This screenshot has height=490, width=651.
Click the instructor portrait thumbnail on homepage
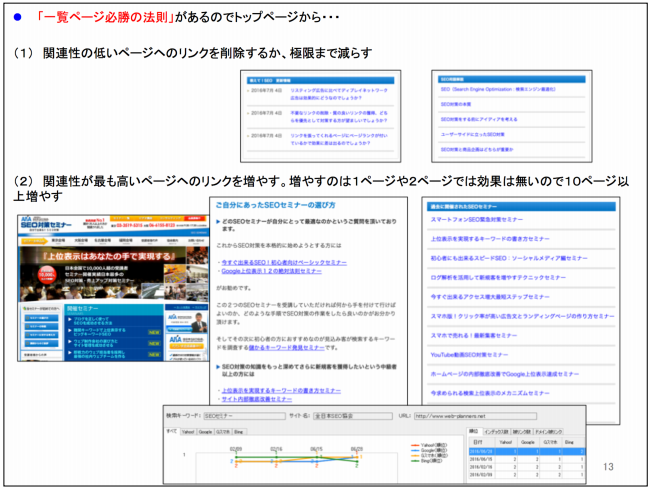point(198,323)
